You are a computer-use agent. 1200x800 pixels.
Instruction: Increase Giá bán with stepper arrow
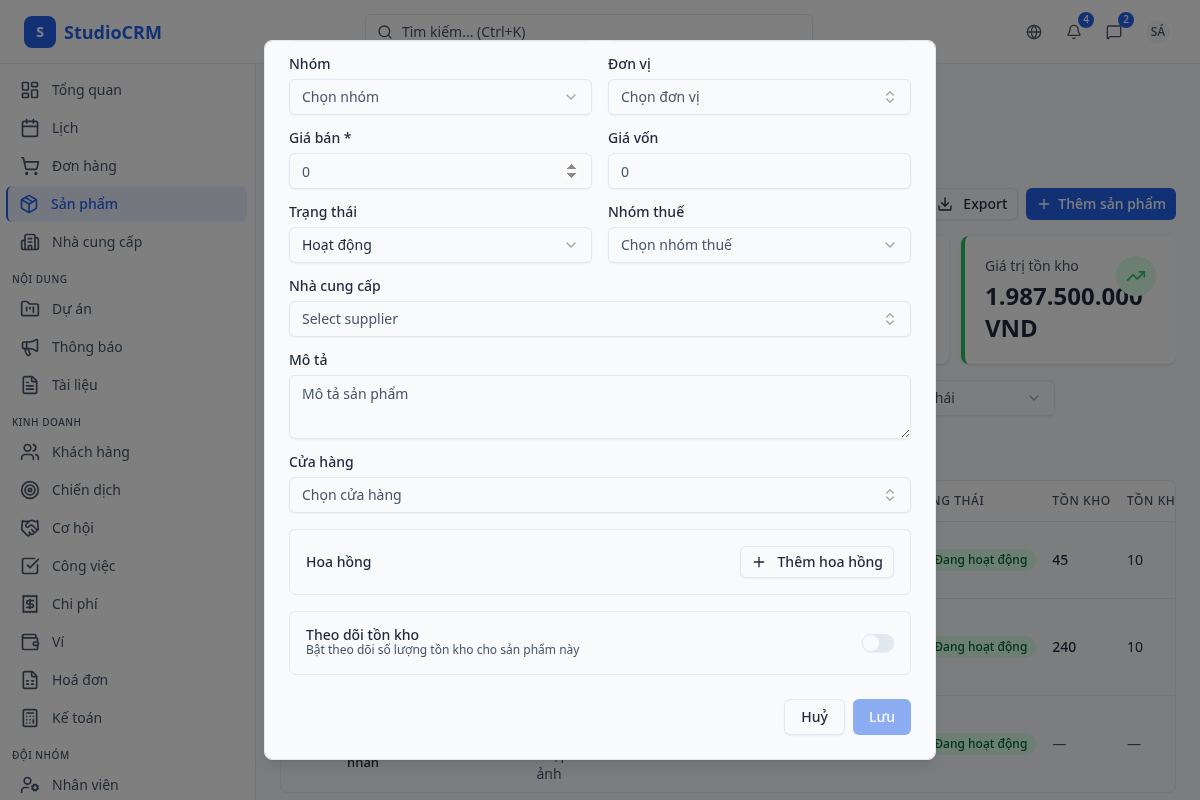tap(571, 167)
